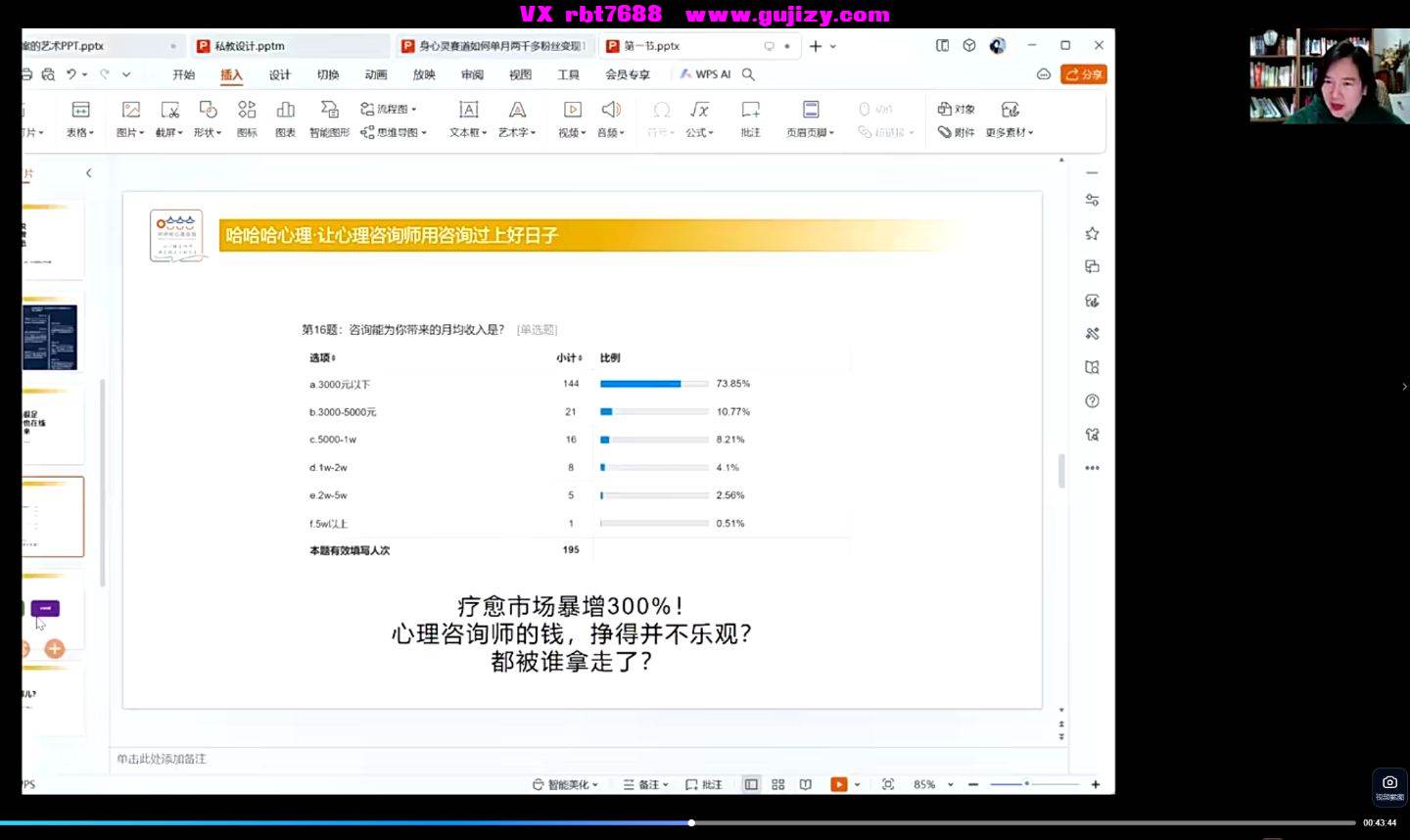Click the search magnifier beside WPS AI
Image resolution: width=1410 pixels, height=840 pixels.
pyautogui.click(x=748, y=74)
